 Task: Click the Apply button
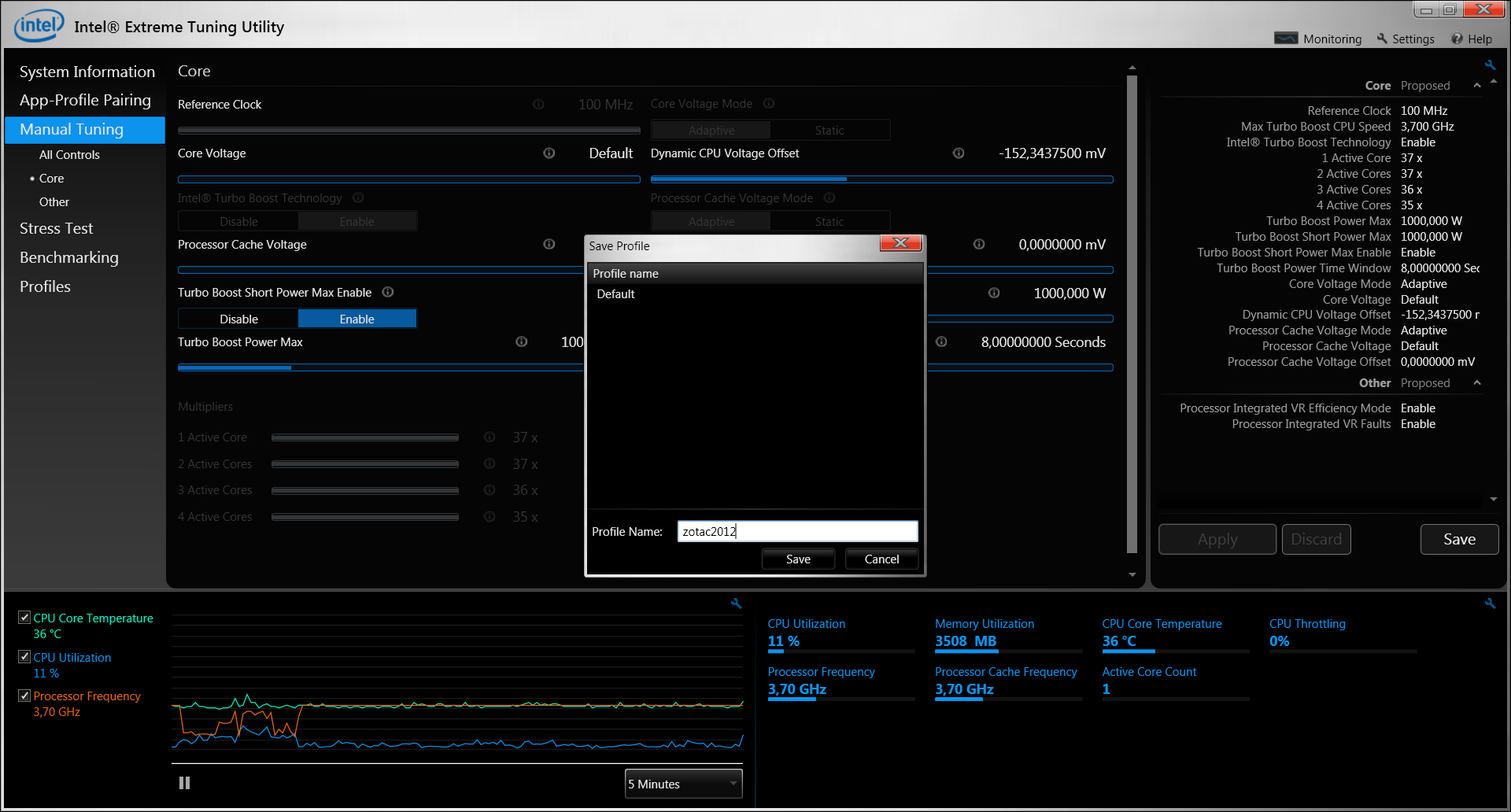pyautogui.click(x=1217, y=539)
